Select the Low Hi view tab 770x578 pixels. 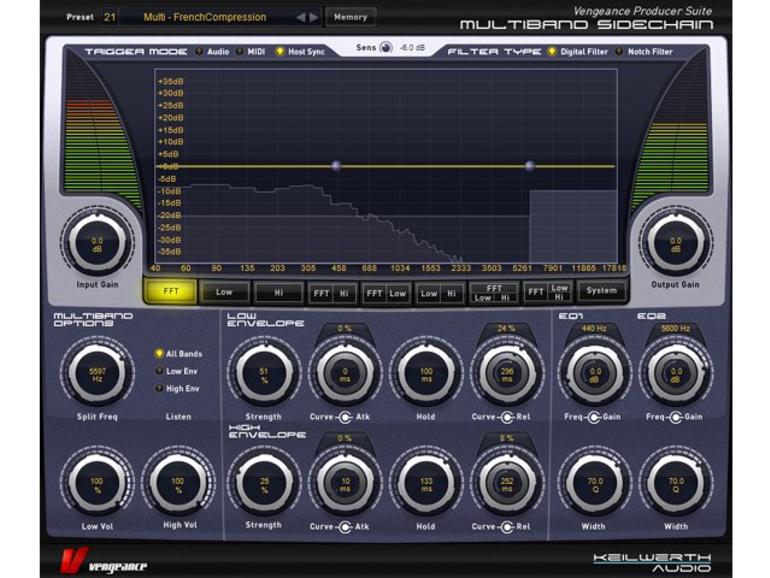[x=440, y=293]
